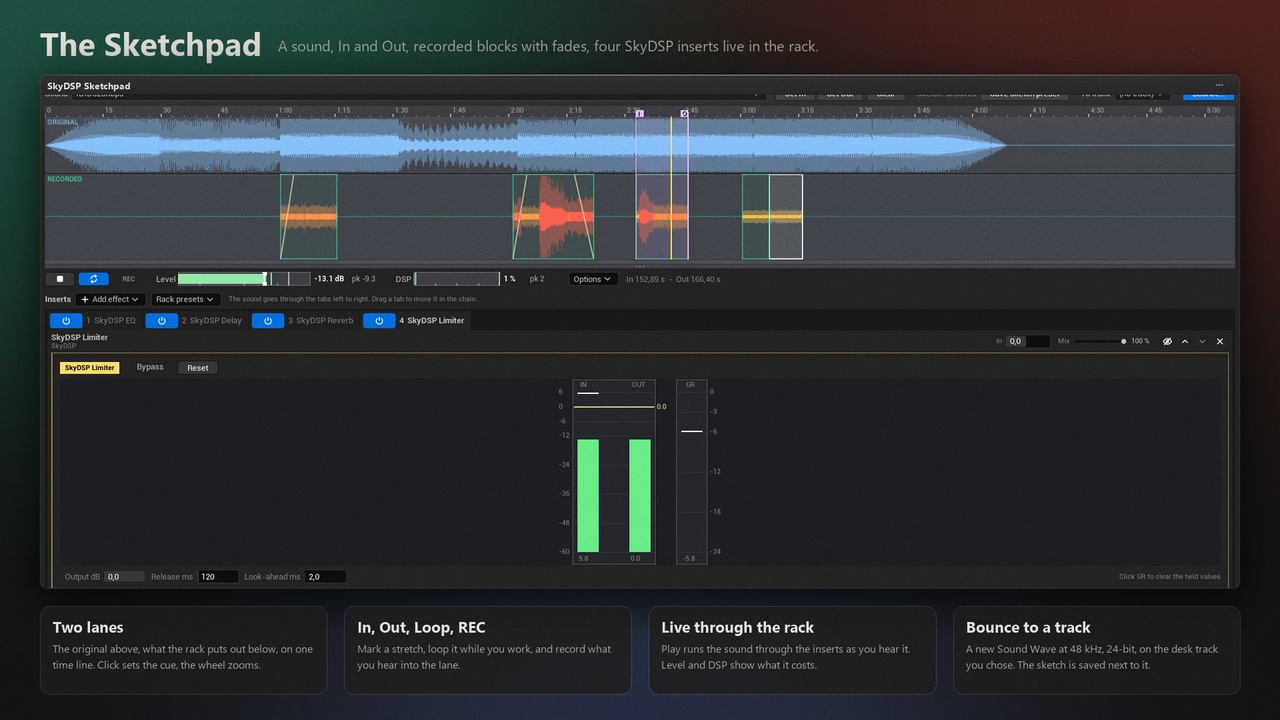Expand the Rack presets menu
This screenshot has height=720, width=1280.
click(x=186, y=299)
